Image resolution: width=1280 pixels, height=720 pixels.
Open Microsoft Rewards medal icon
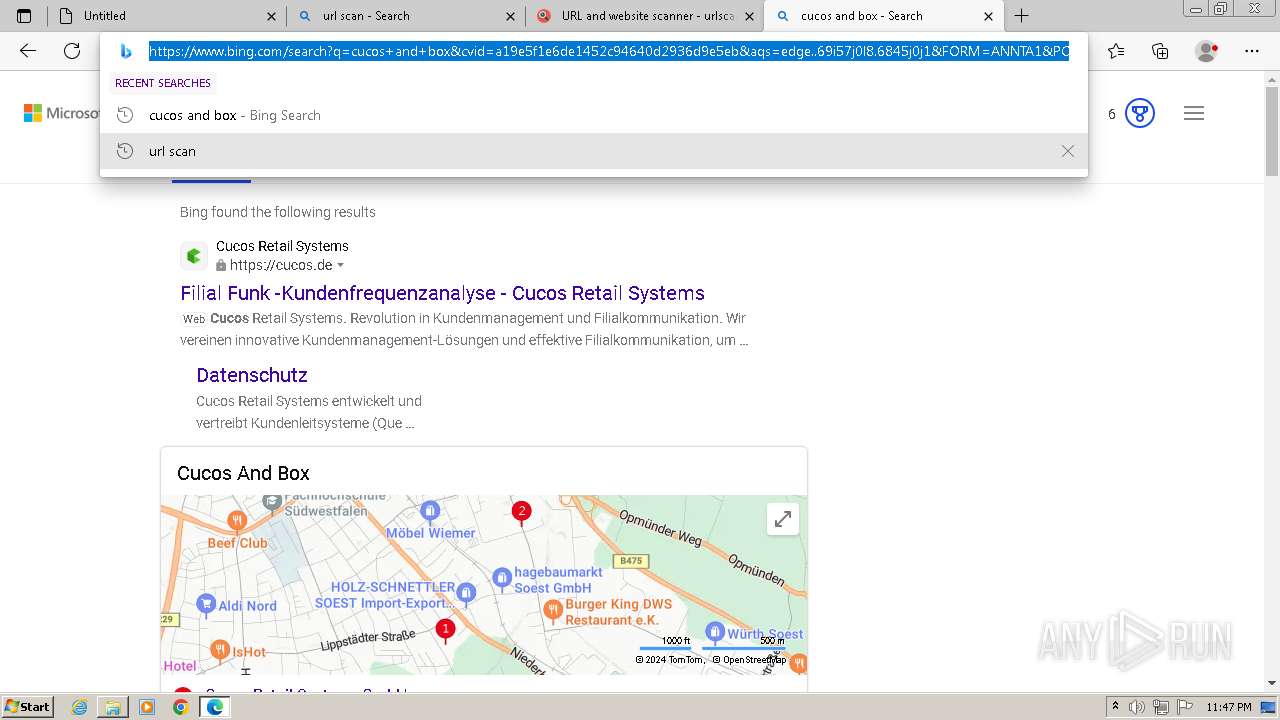[1140, 113]
